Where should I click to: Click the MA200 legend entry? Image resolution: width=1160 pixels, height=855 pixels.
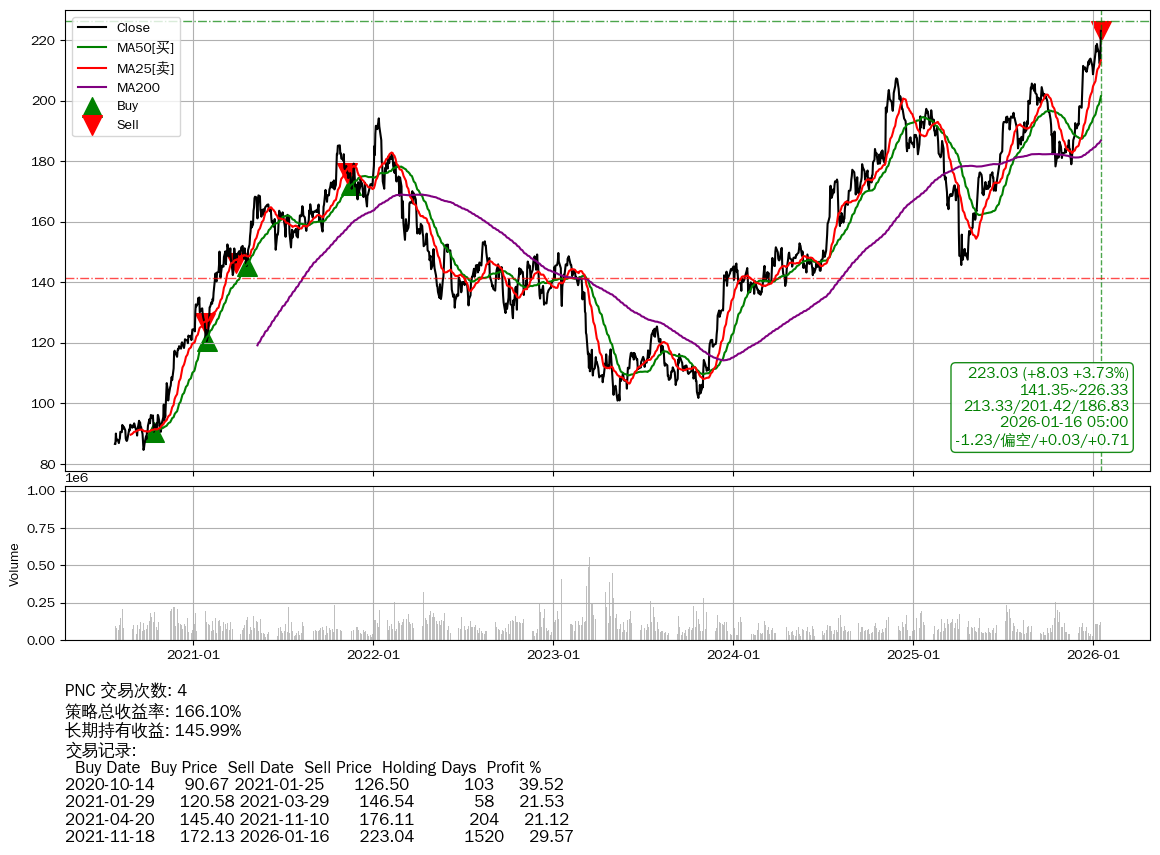(138, 88)
